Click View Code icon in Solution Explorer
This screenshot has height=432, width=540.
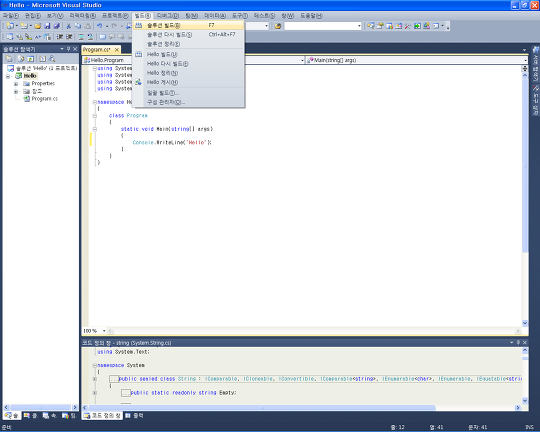[x=42, y=59]
